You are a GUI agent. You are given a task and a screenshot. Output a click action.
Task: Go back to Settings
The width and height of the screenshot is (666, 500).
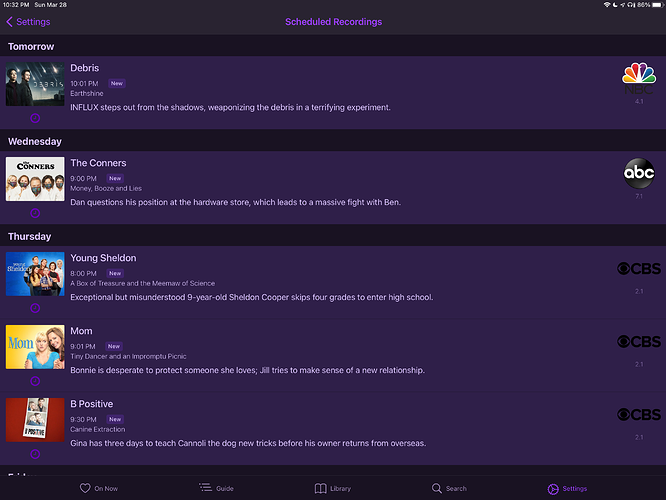pos(29,22)
